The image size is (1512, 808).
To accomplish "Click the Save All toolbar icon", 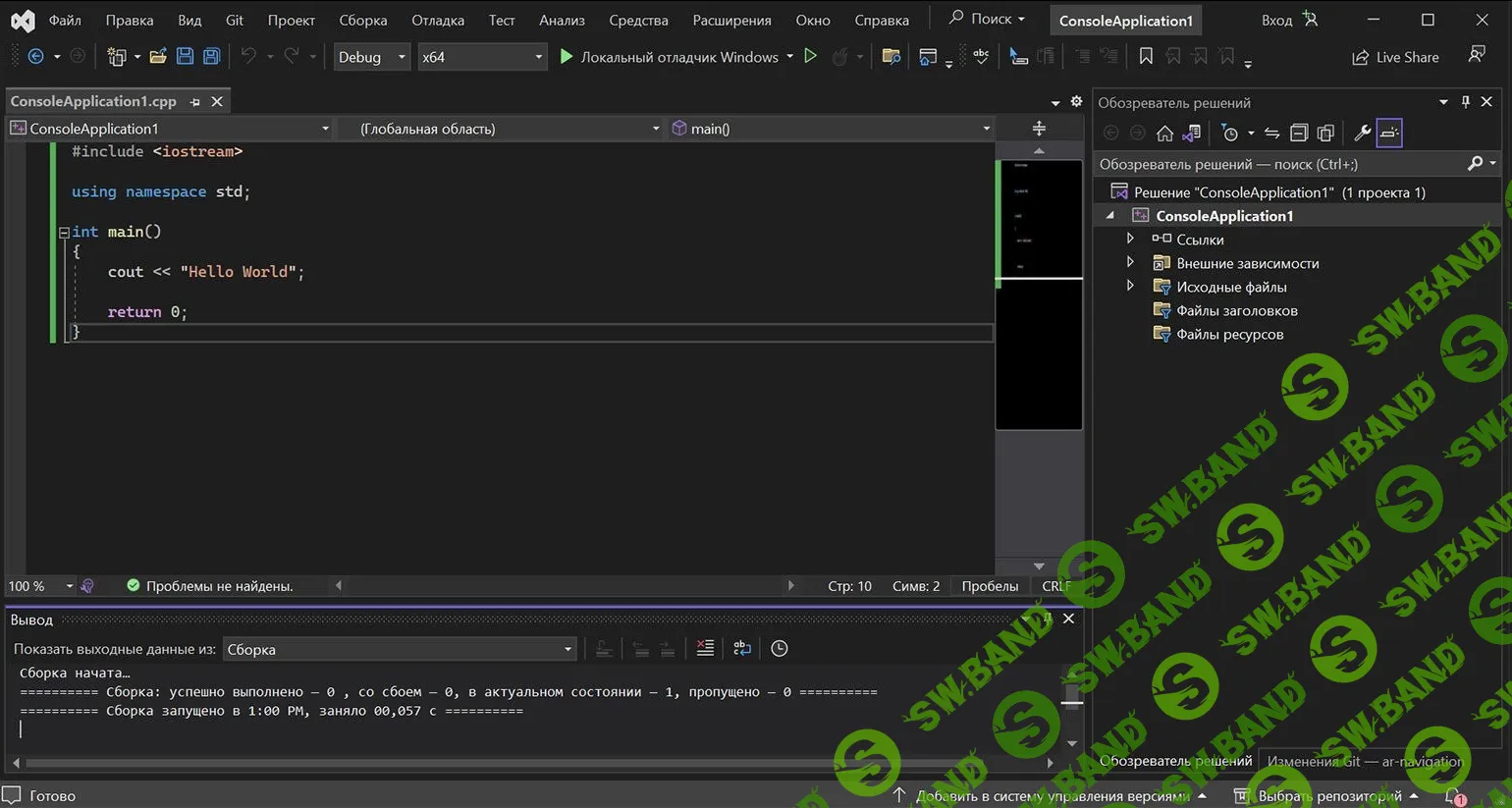I will coord(211,57).
